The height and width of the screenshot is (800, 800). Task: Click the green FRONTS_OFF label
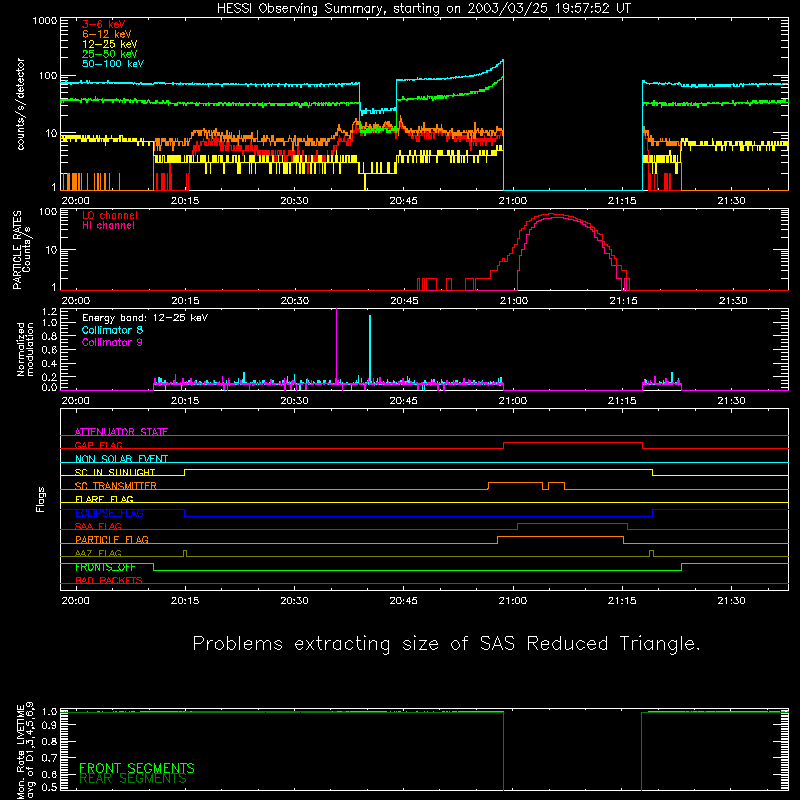[105, 567]
